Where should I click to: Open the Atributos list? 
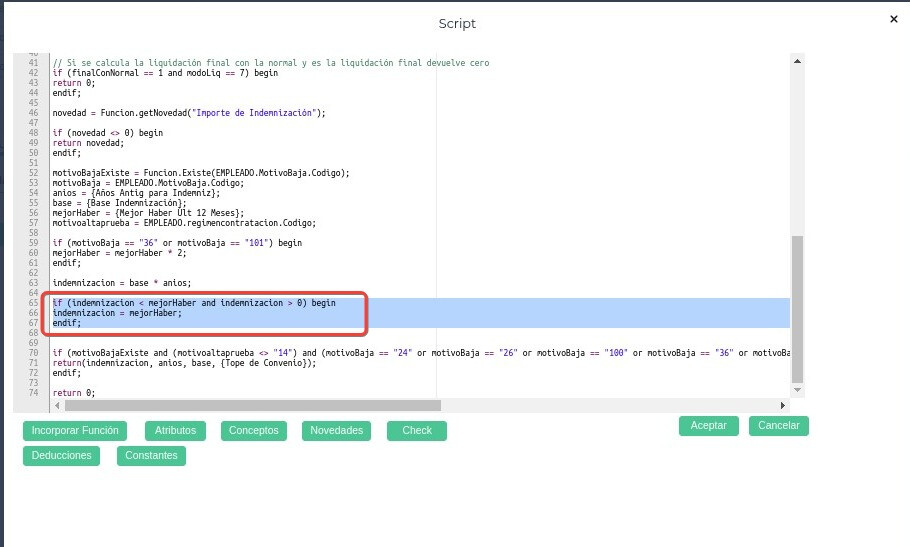coord(175,430)
